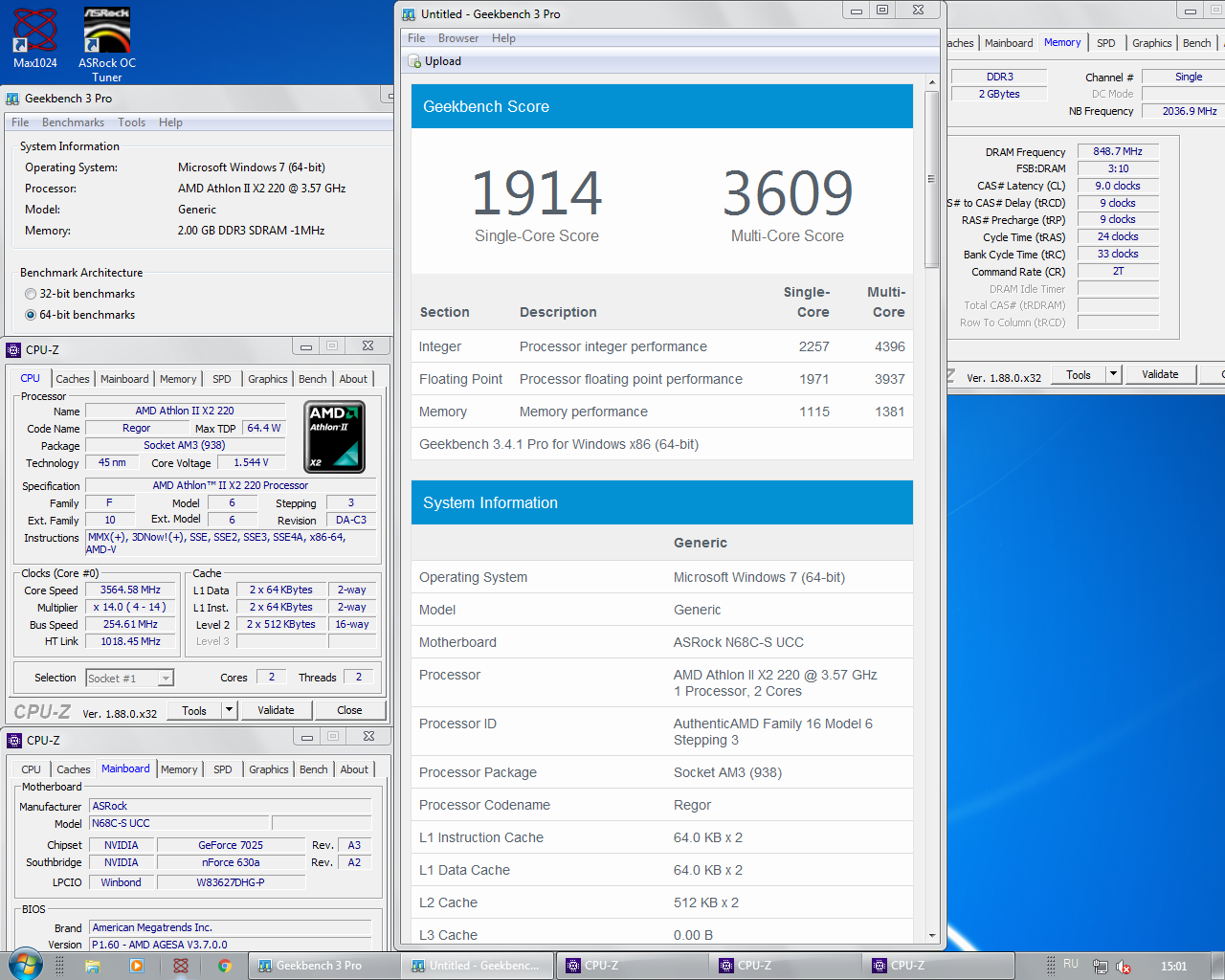This screenshot has height=980, width=1225.
Task: Open Windows Media Player from the taskbar
Action: tap(136, 966)
